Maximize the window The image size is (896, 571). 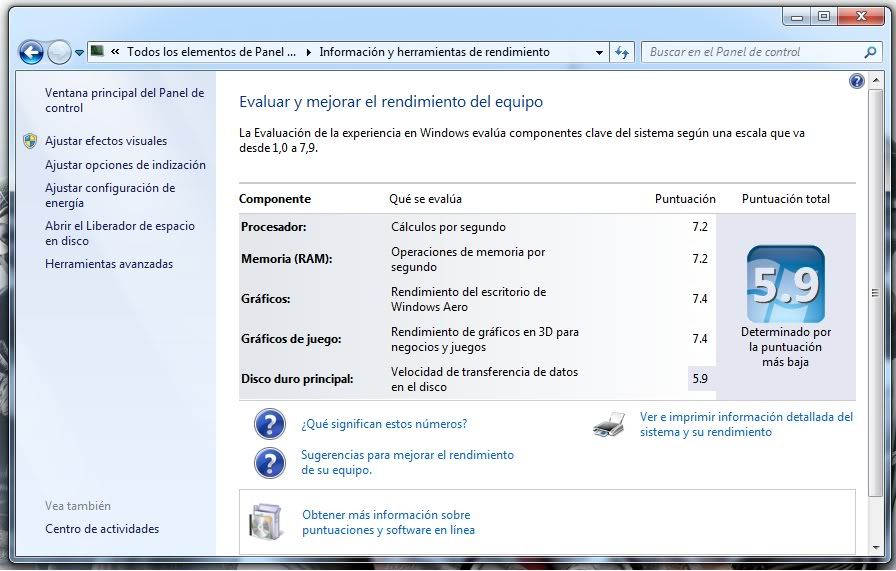(x=824, y=17)
